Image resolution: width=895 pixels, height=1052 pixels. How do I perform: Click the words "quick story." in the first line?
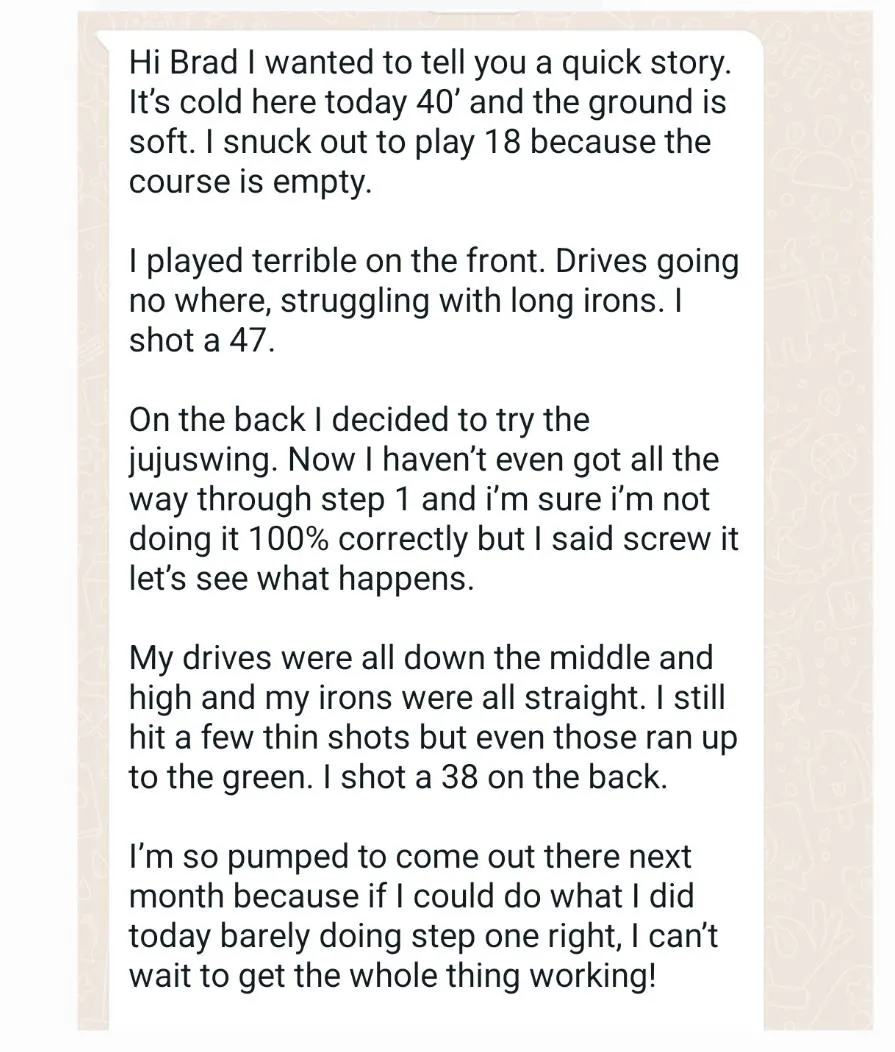[x=645, y=64]
